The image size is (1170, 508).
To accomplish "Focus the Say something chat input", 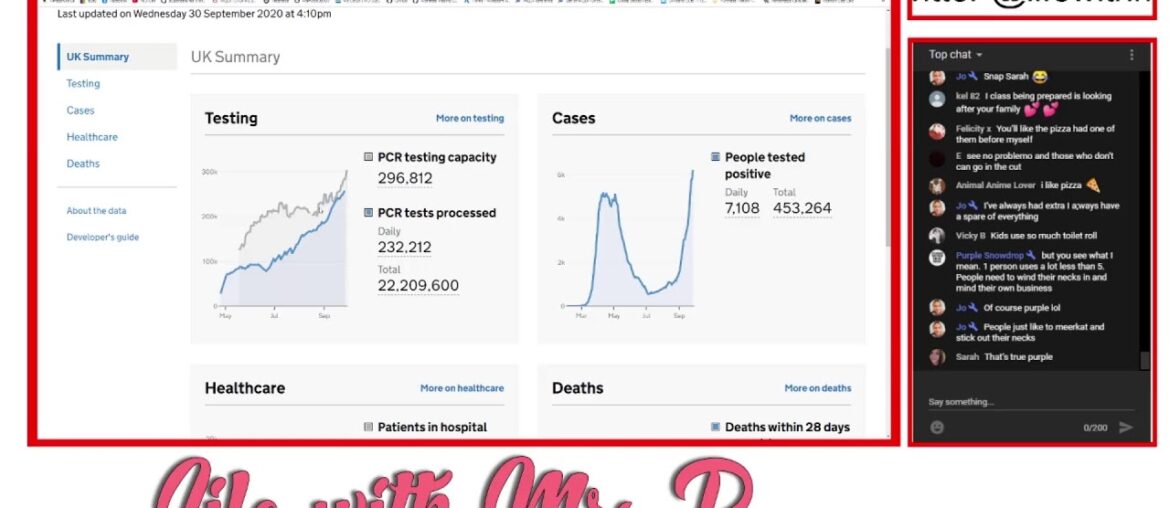I will 1030,402.
